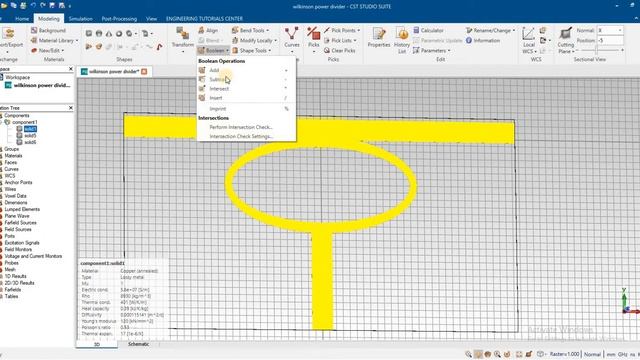Image resolution: width=640 pixels, height=360 pixels.
Task: Close the Navigation Tree panel
Action: 71,108
